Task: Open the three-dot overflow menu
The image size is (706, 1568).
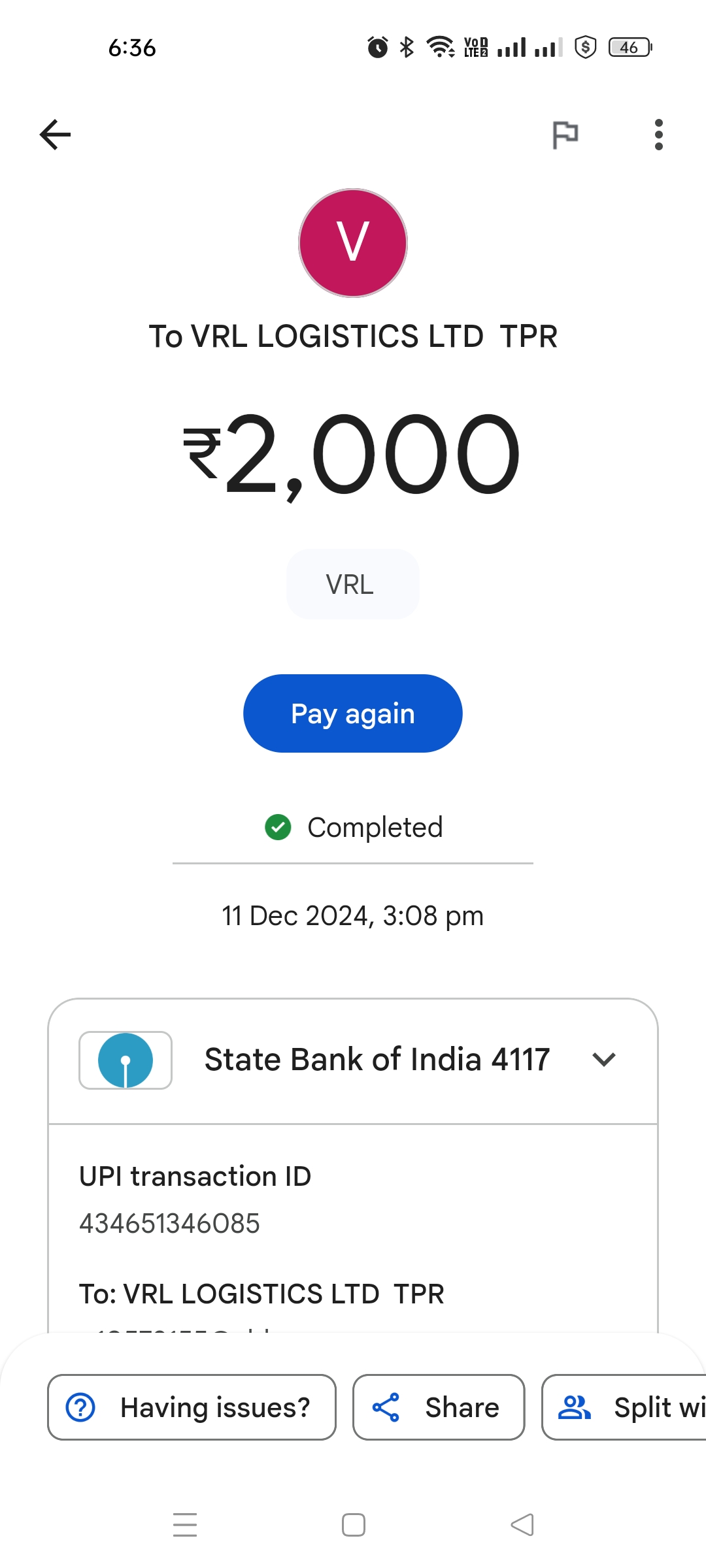Action: point(658,135)
